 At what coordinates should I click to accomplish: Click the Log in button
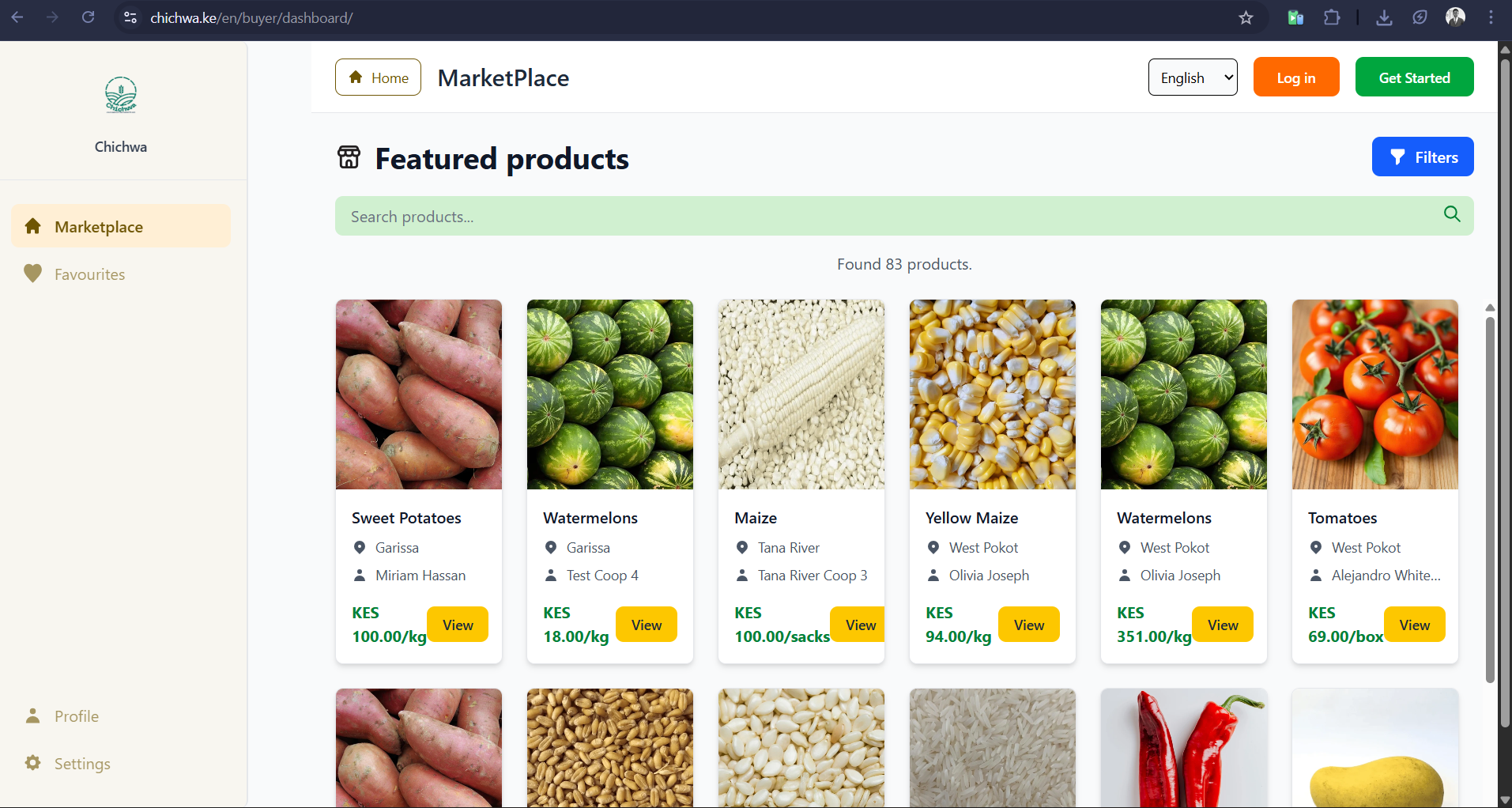[x=1295, y=77]
